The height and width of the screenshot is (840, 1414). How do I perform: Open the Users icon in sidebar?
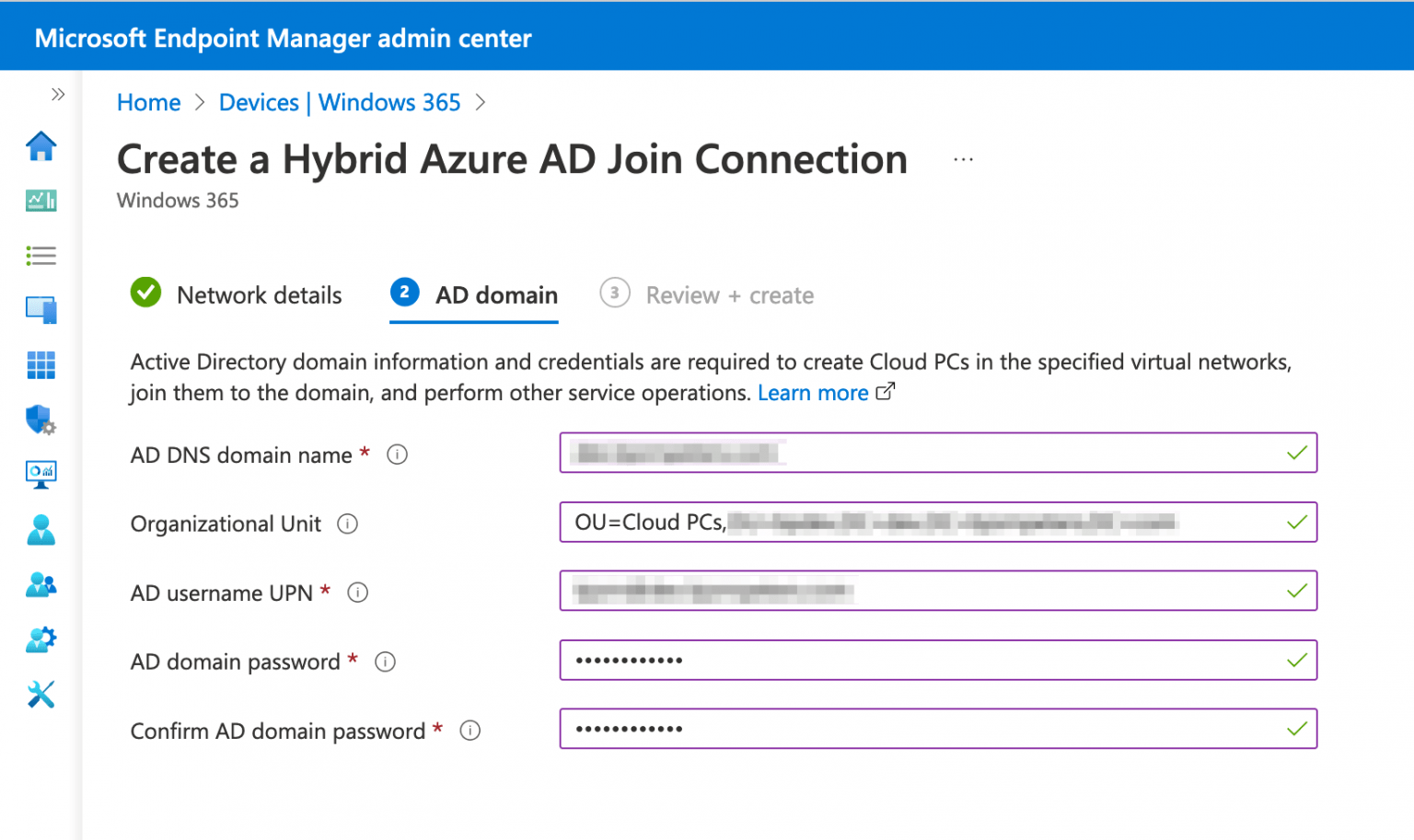(x=41, y=531)
